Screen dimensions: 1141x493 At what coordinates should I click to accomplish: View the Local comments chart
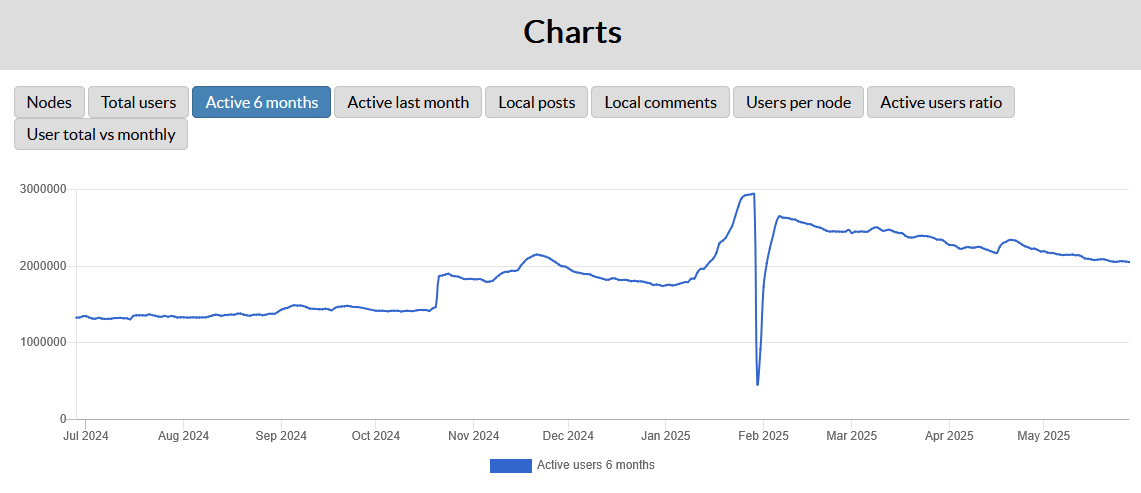(661, 102)
